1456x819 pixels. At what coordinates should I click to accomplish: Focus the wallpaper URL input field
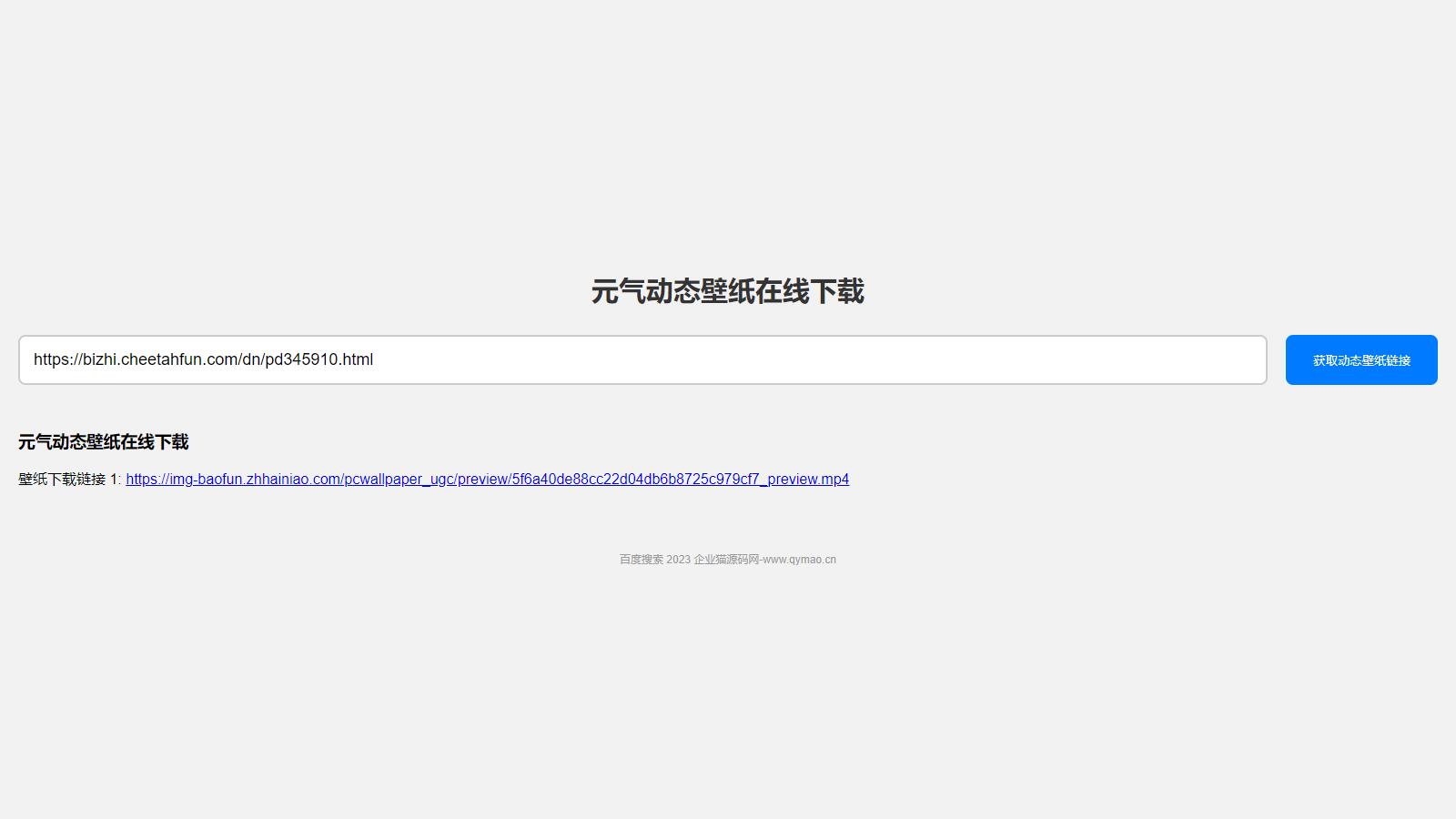click(642, 360)
